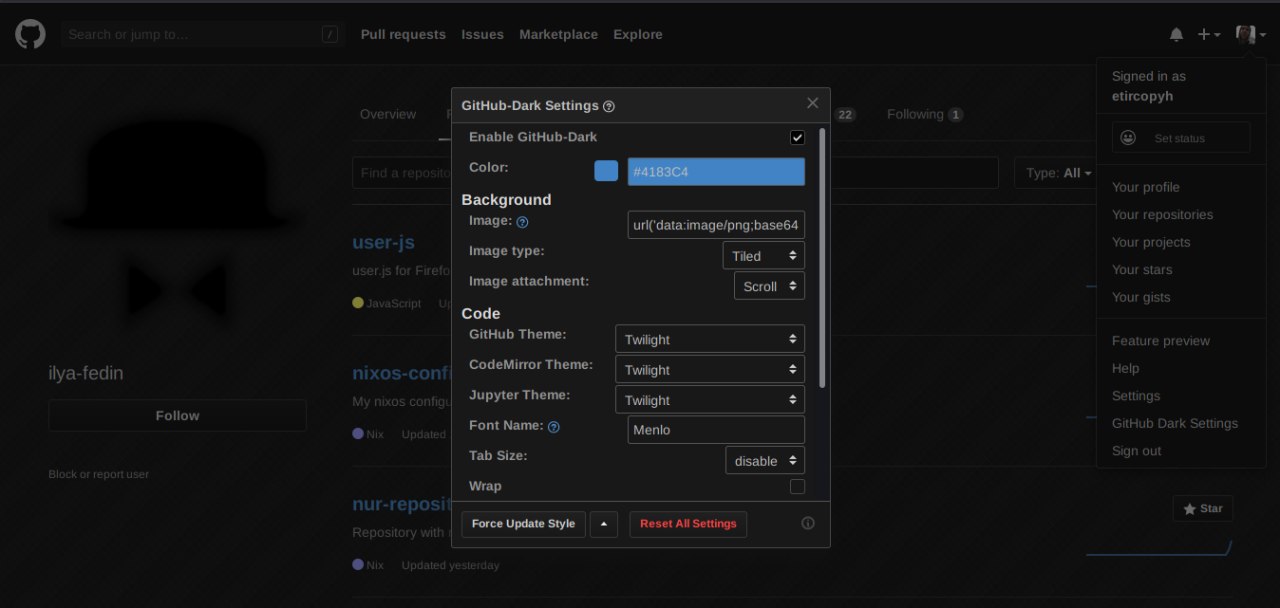The image size is (1280, 608).
Task: Open the Jupyter Theme dropdown
Action: point(710,400)
